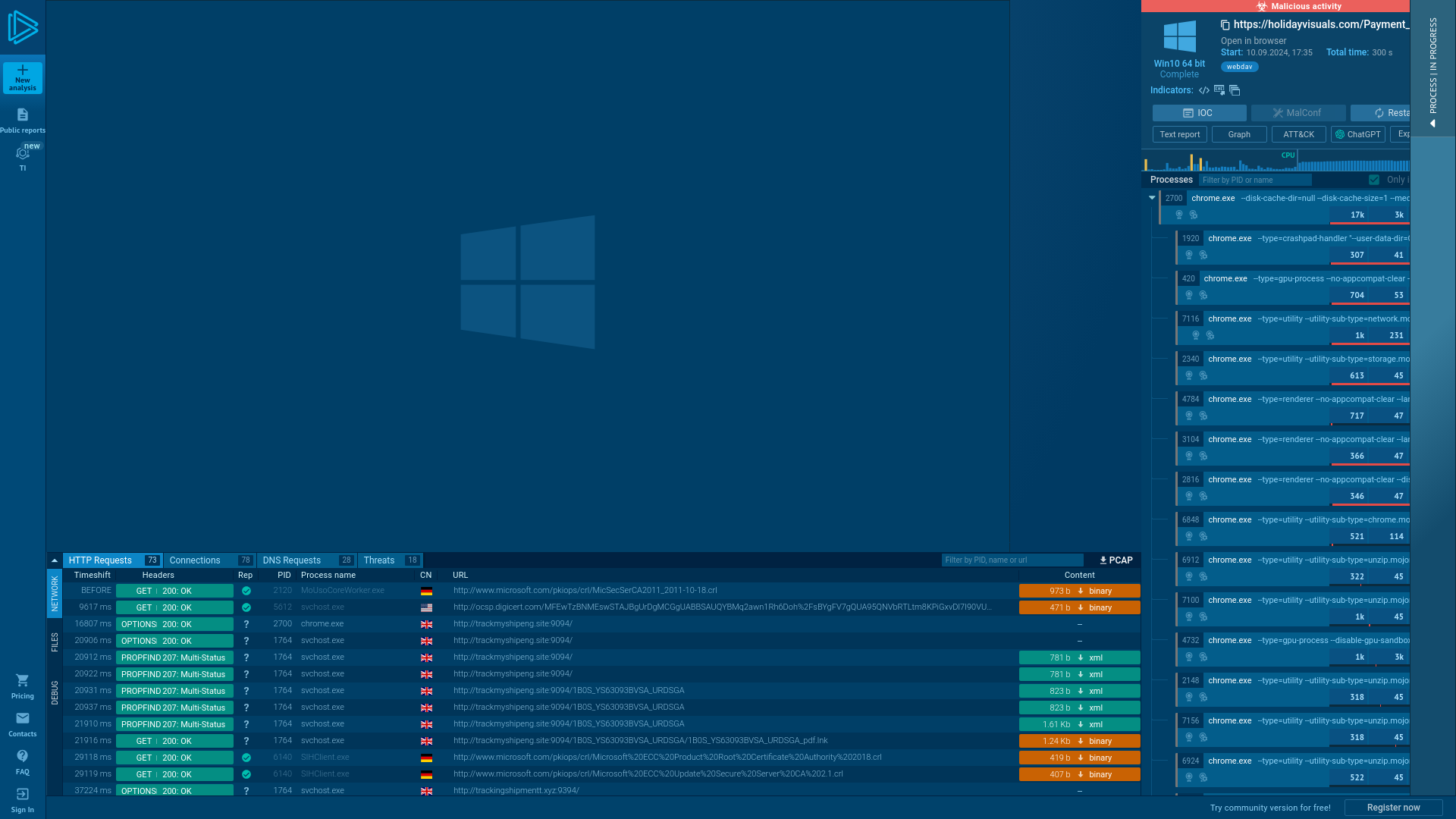Click the Register now button
Viewport: 1456px width, 819px height.
[1393, 808]
